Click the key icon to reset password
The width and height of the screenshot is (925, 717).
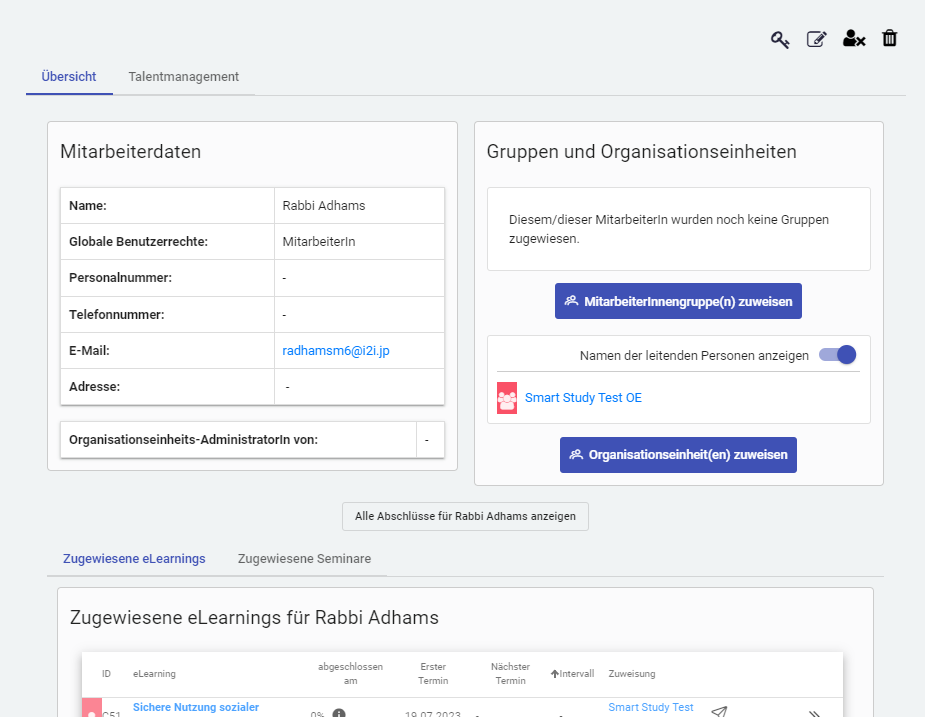(780, 39)
